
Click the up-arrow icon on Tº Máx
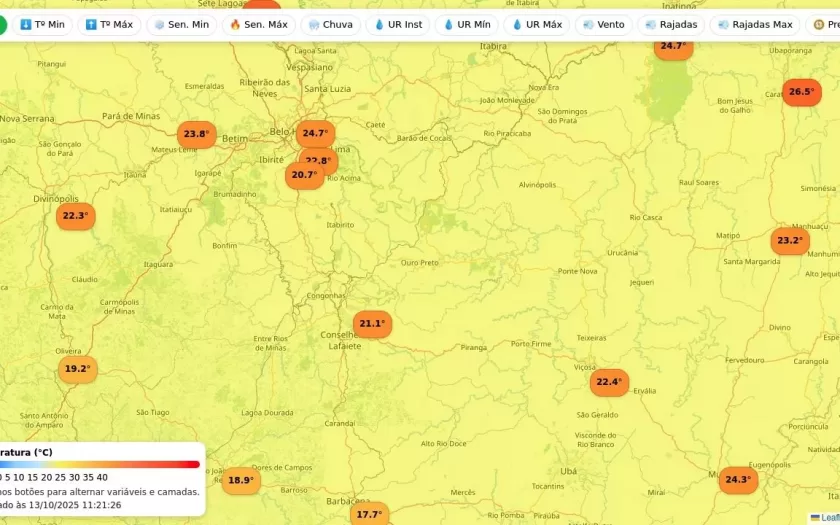click(x=91, y=25)
